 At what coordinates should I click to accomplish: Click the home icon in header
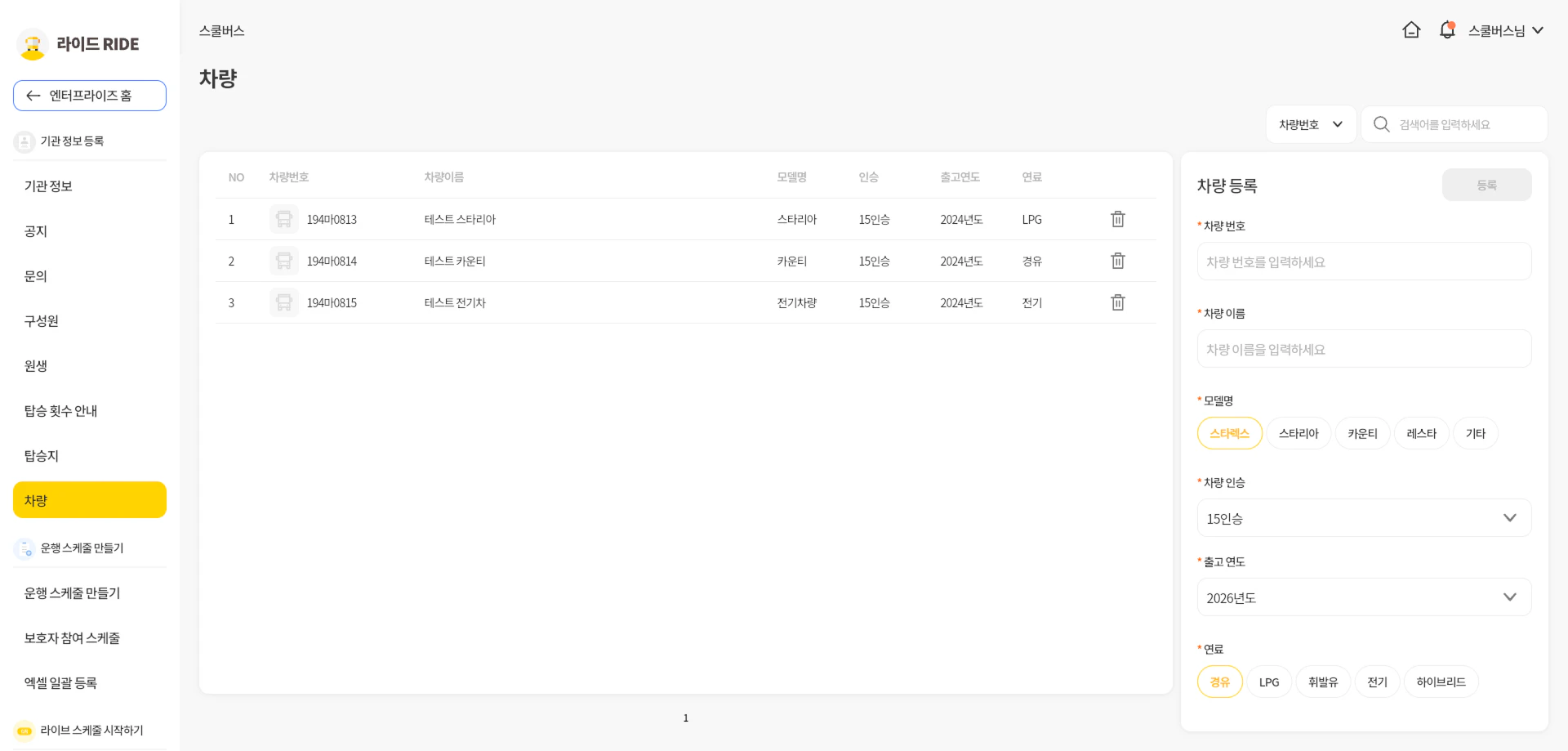1411,30
